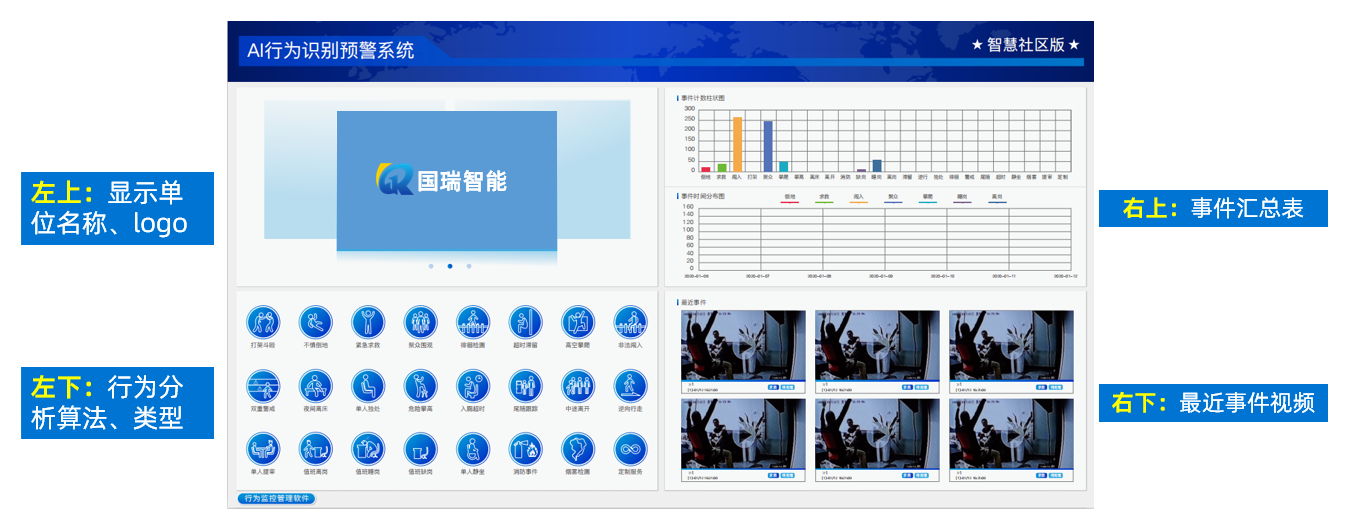The height and width of the screenshot is (528, 1348).
Task: Select the 烟雾检测 smoke detection icon
Action: [577, 449]
